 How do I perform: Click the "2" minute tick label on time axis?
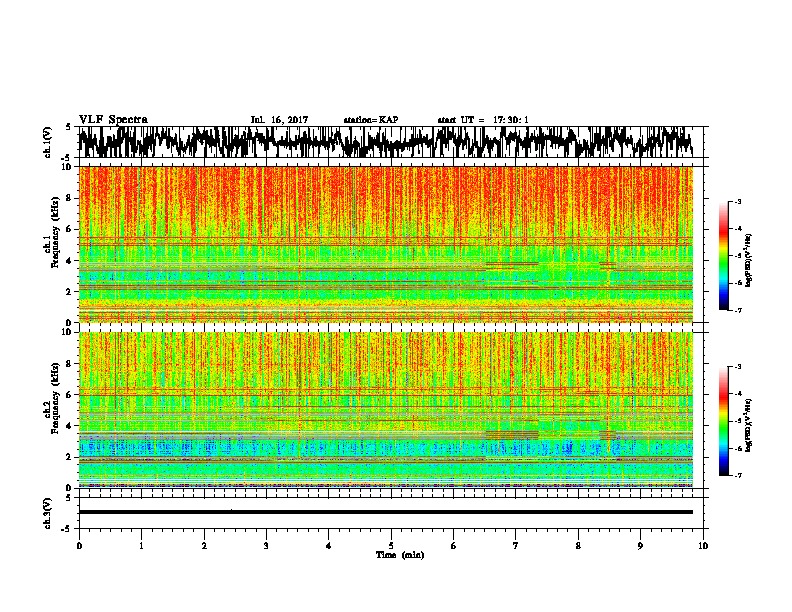point(204,546)
